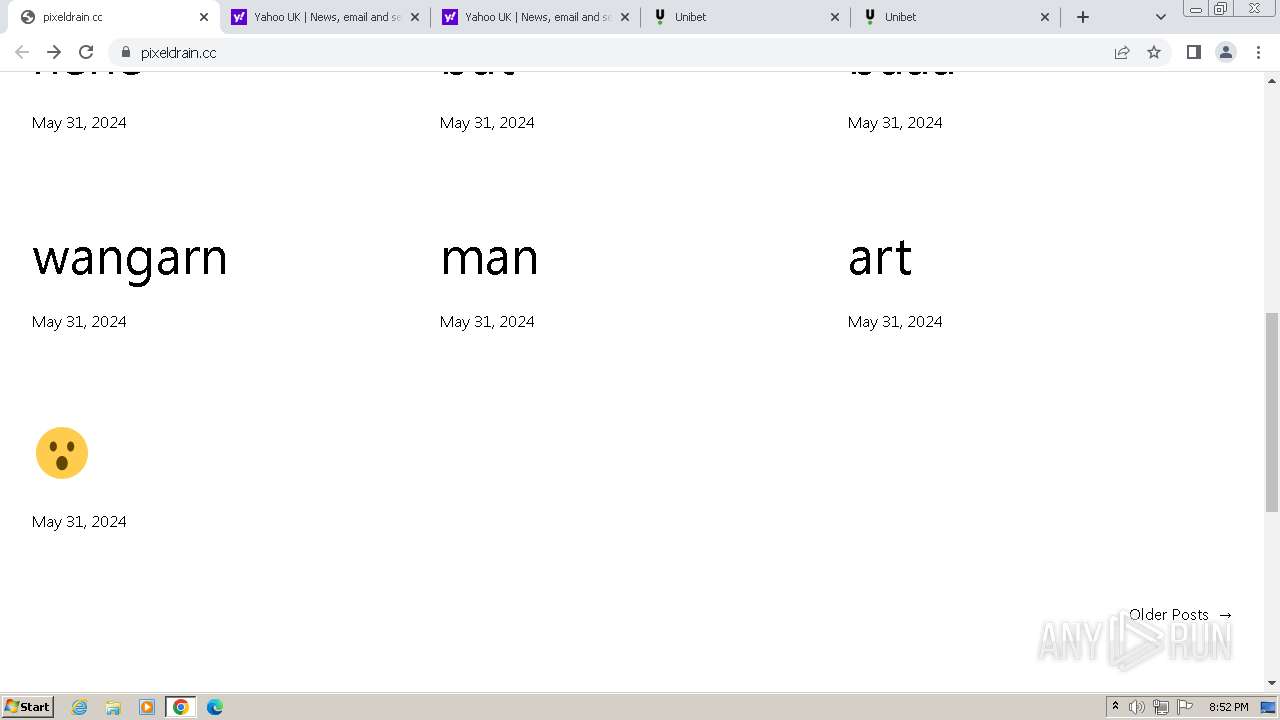The height and width of the screenshot is (720, 1280).
Task: Click date under emoji post
Action: [x=79, y=521]
